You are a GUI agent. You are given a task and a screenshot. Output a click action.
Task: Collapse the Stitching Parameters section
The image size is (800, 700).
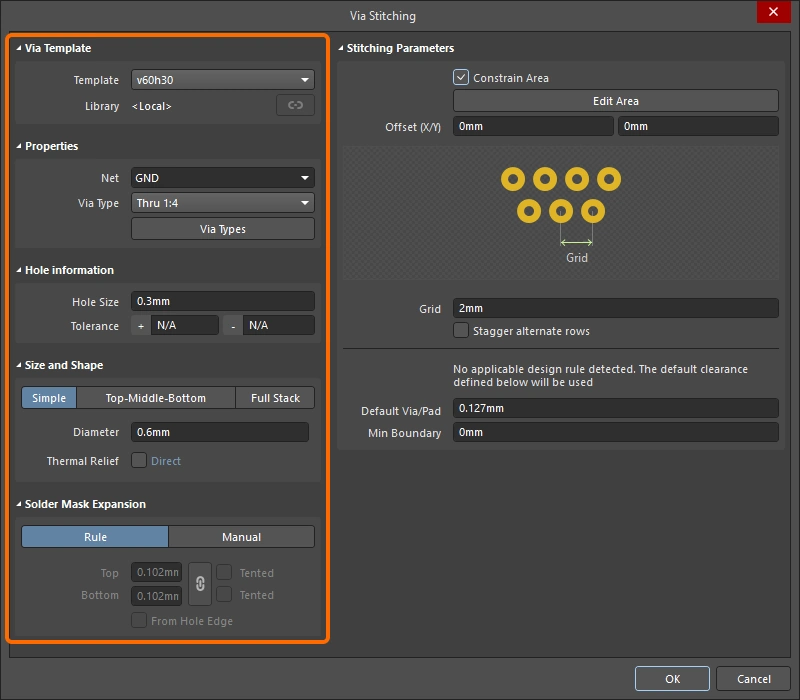click(x=341, y=48)
